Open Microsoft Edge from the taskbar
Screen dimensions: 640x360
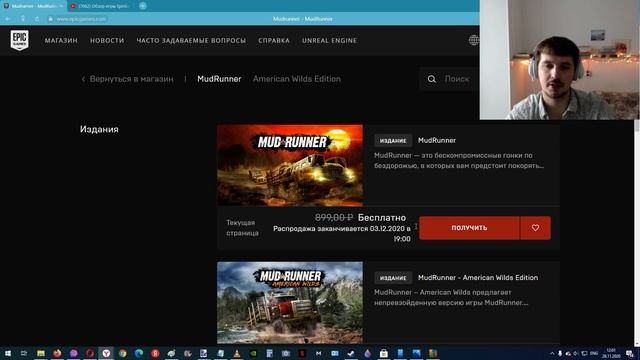point(139,353)
